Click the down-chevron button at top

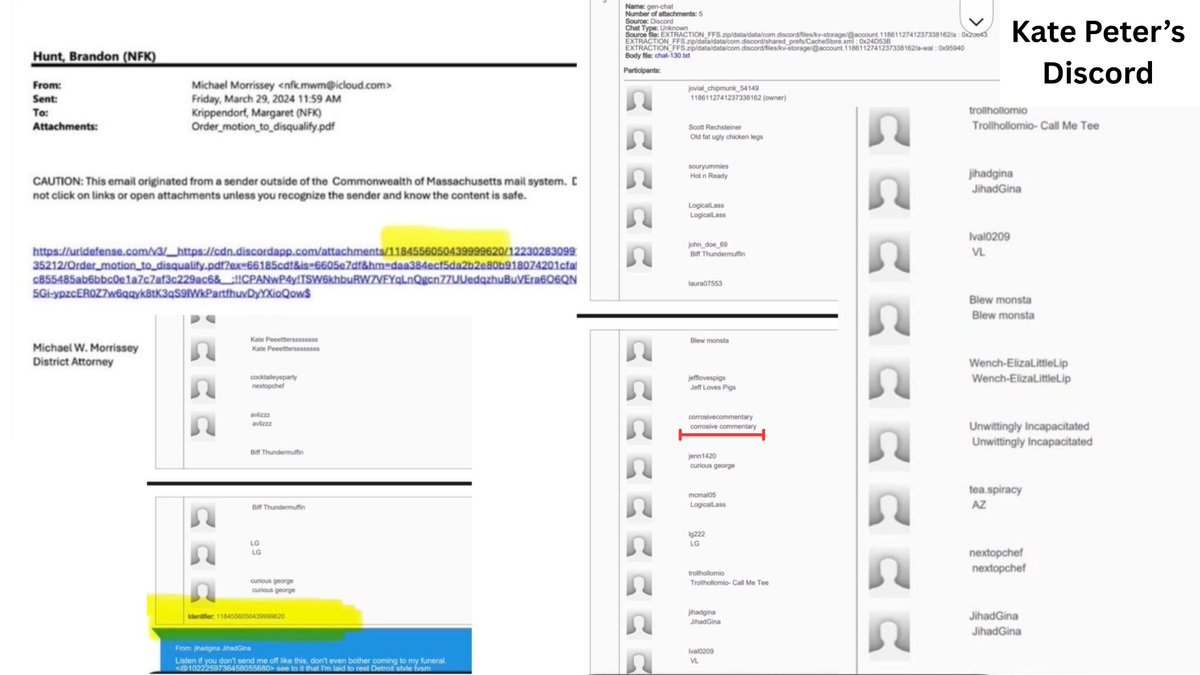point(977,19)
